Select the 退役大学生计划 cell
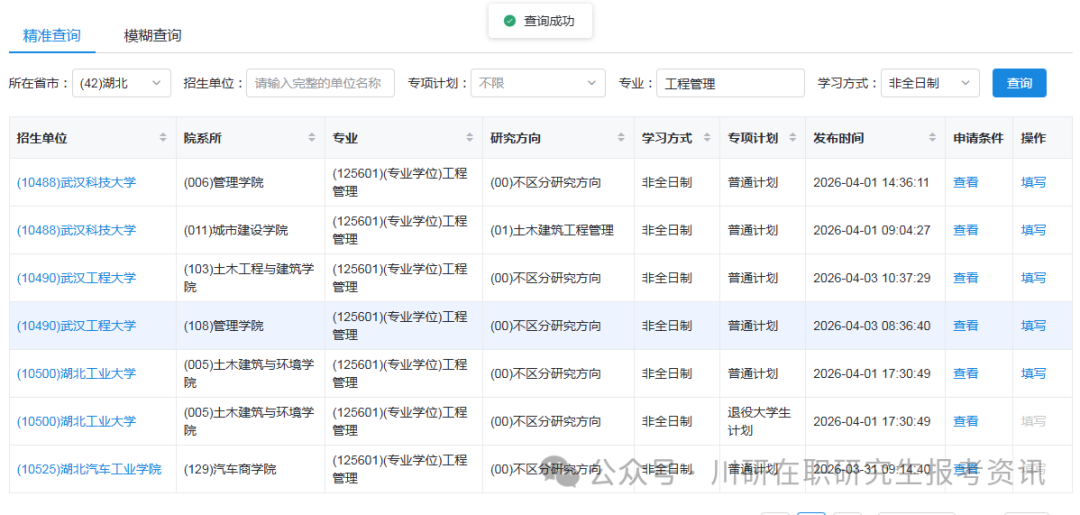The image size is (1080, 515). tap(760, 421)
